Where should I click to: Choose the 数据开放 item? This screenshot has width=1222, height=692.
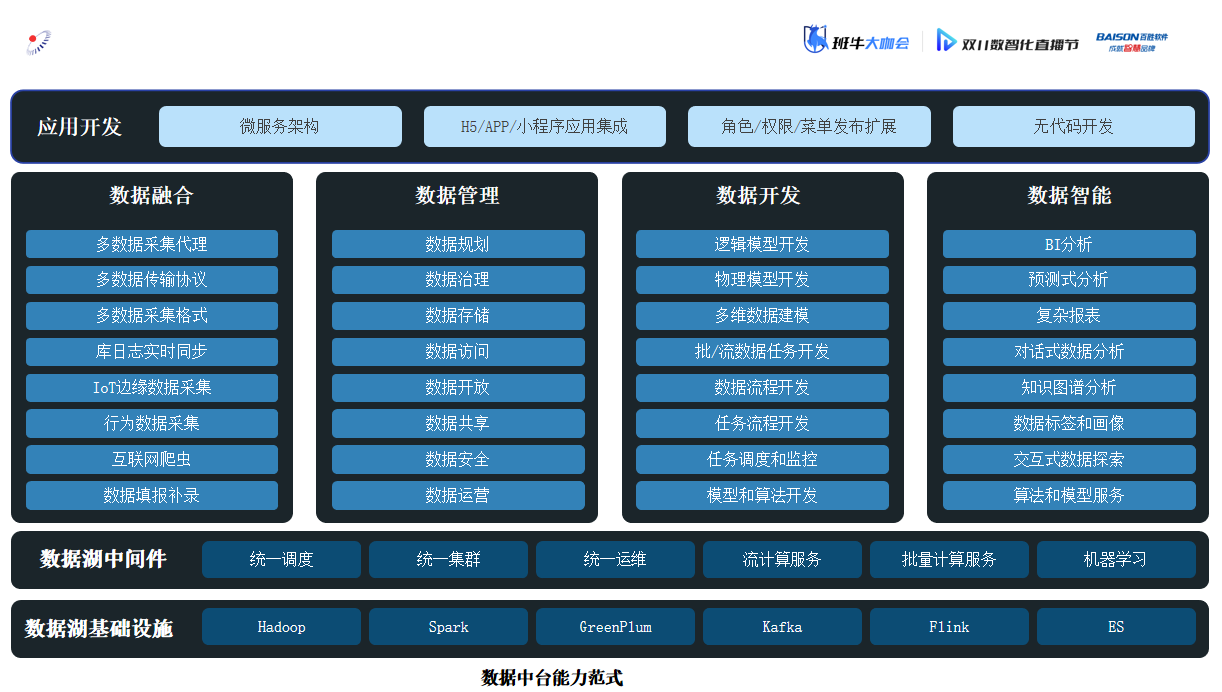tap(458, 388)
